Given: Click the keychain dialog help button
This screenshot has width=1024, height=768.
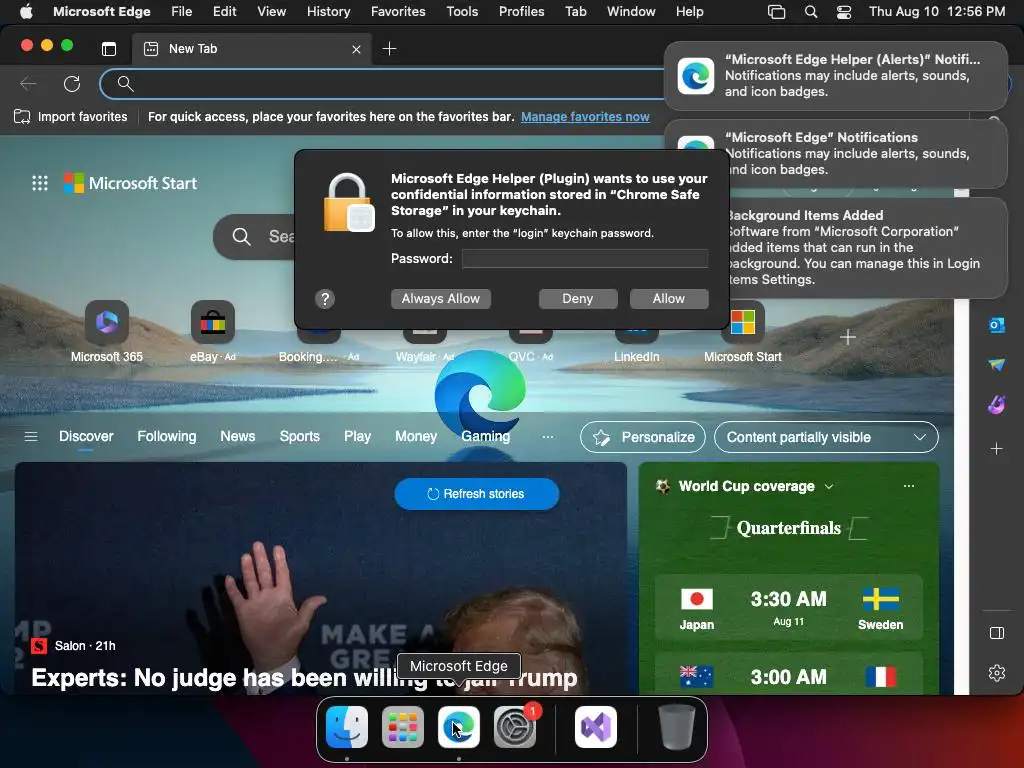Looking at the screenshot, I should pyautogui.click(x=325, y=298).
